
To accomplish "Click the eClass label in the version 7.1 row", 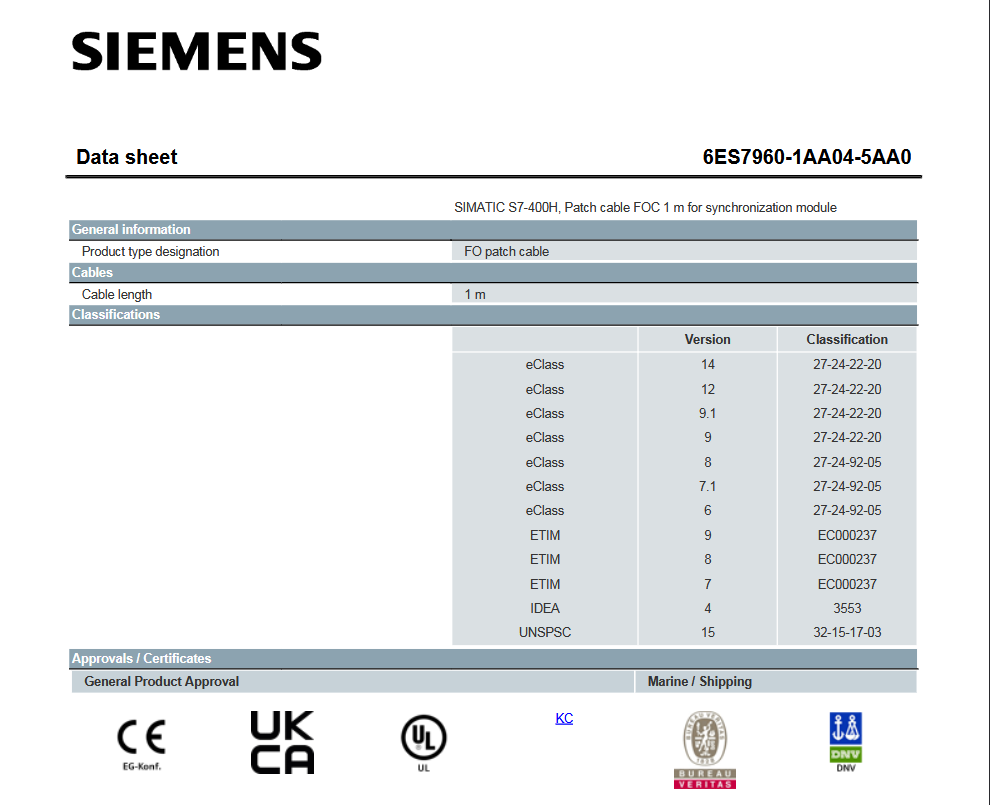I will point(545,486).
